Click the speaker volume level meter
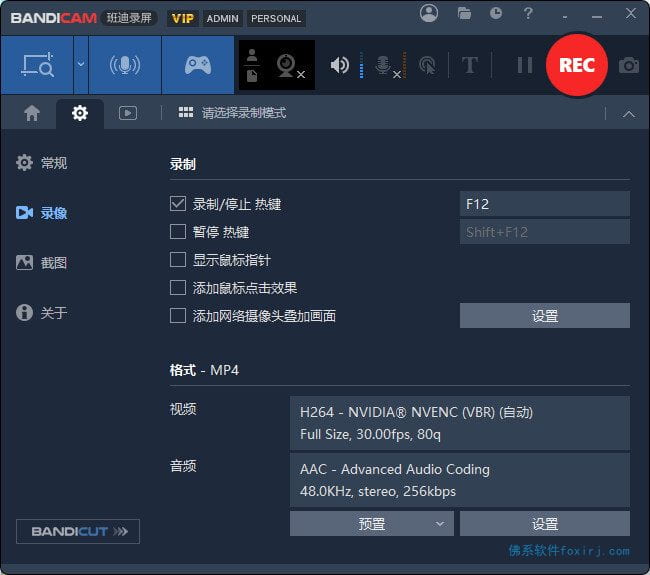Screen dimensions: 650x575 pos(362,65)
